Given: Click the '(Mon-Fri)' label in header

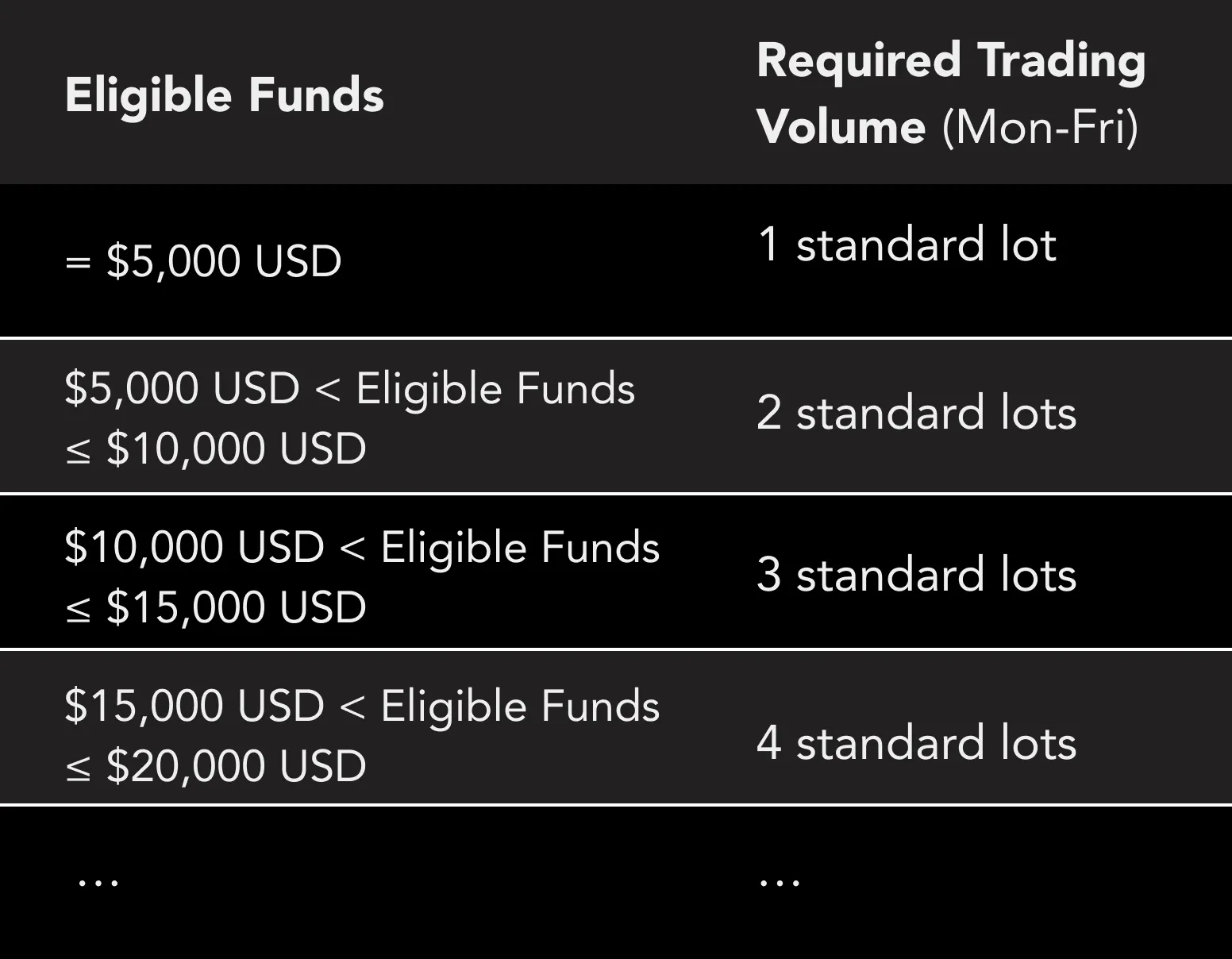Looking at the screenshot, I should pos(1040,127).
